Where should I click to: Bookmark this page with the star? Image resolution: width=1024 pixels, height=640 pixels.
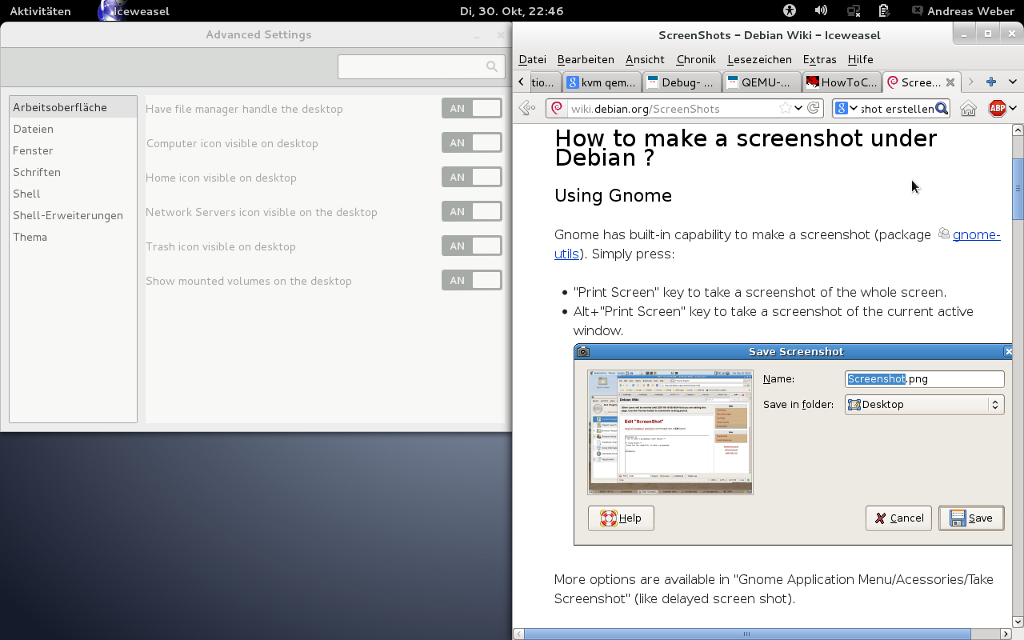[785, 108]
